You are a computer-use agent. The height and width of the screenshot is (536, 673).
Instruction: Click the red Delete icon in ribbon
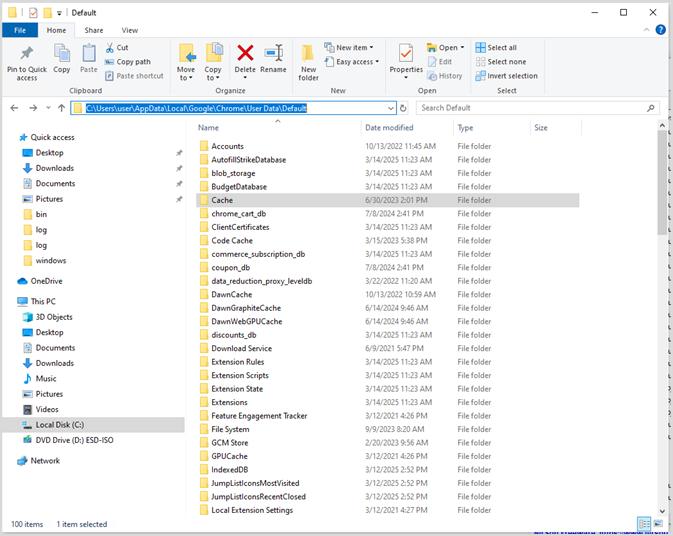click(245, 53)
